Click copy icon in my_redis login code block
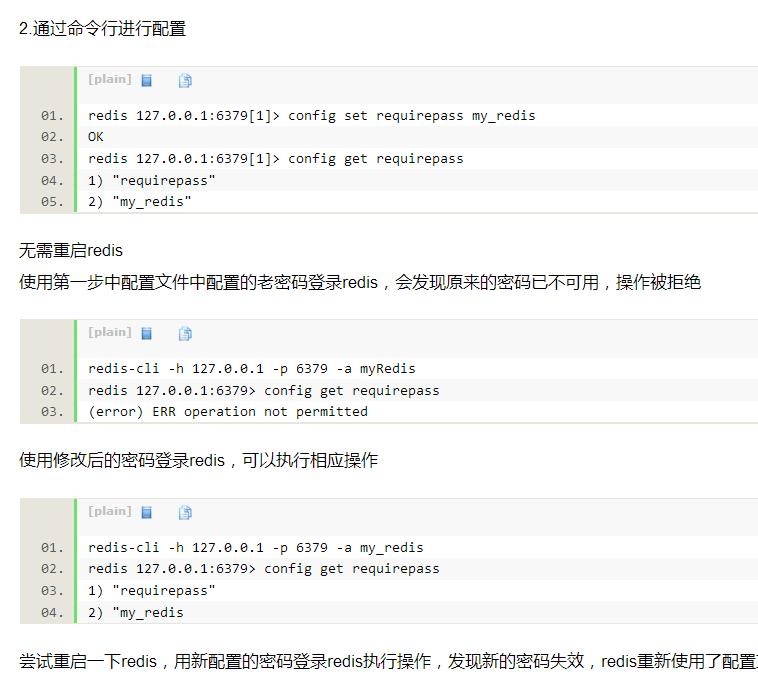The width and height of the screenshot is (758, 687). point(185,512)
